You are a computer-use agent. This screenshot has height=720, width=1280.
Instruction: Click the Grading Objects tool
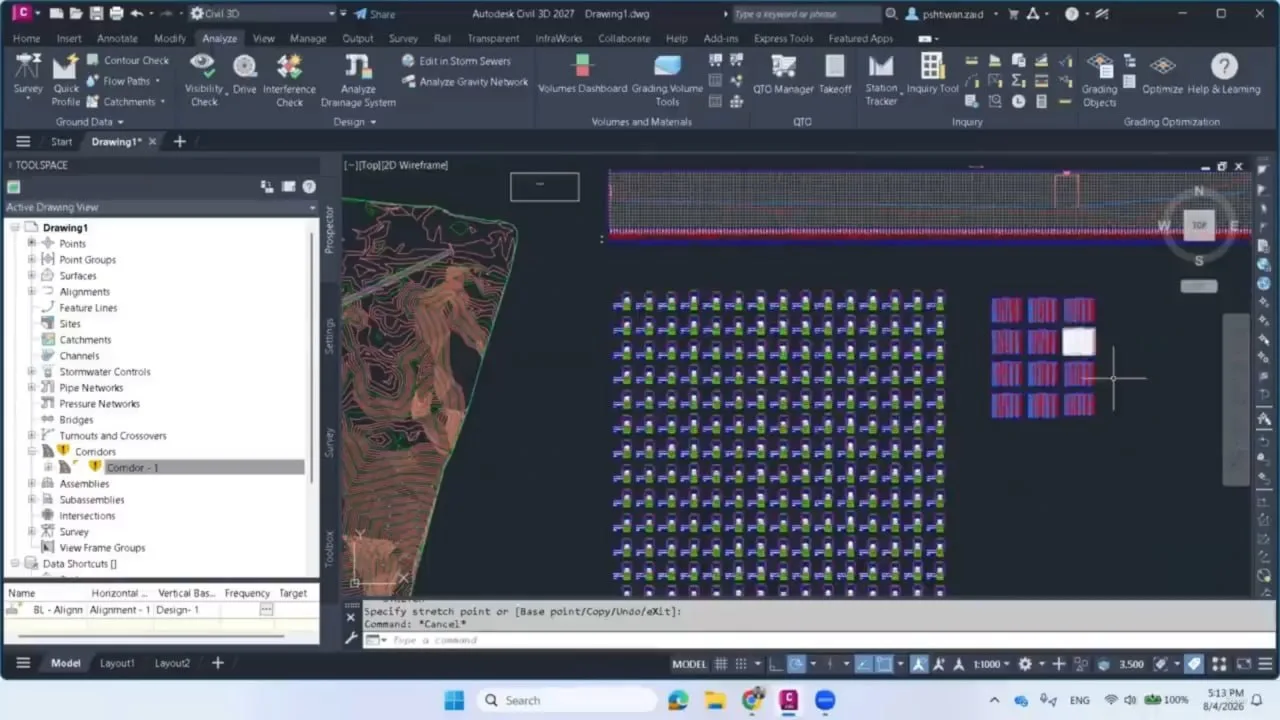coord(1099,80)
